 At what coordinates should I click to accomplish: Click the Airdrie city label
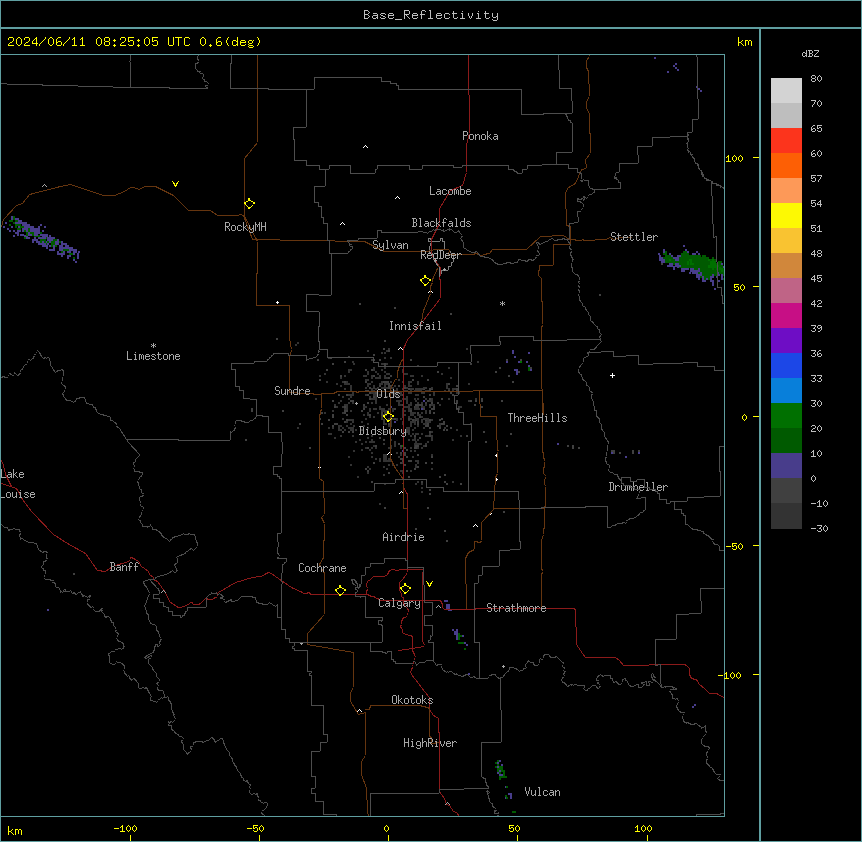pos(403,537)
